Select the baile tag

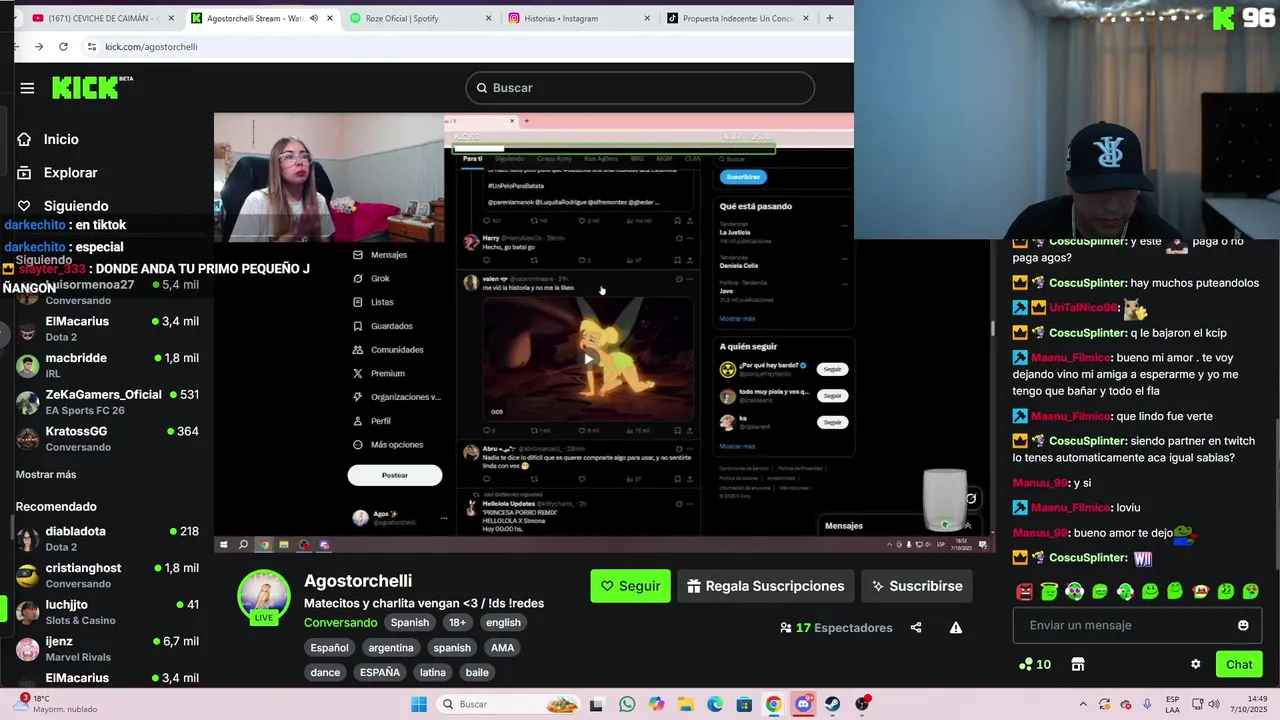coord(477,672)
